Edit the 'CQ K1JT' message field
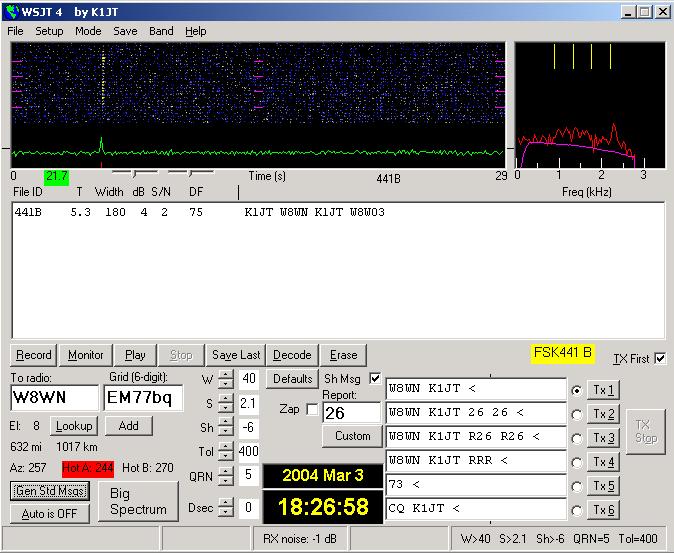This screenshot has width=674, height=553. click(476, 509)
